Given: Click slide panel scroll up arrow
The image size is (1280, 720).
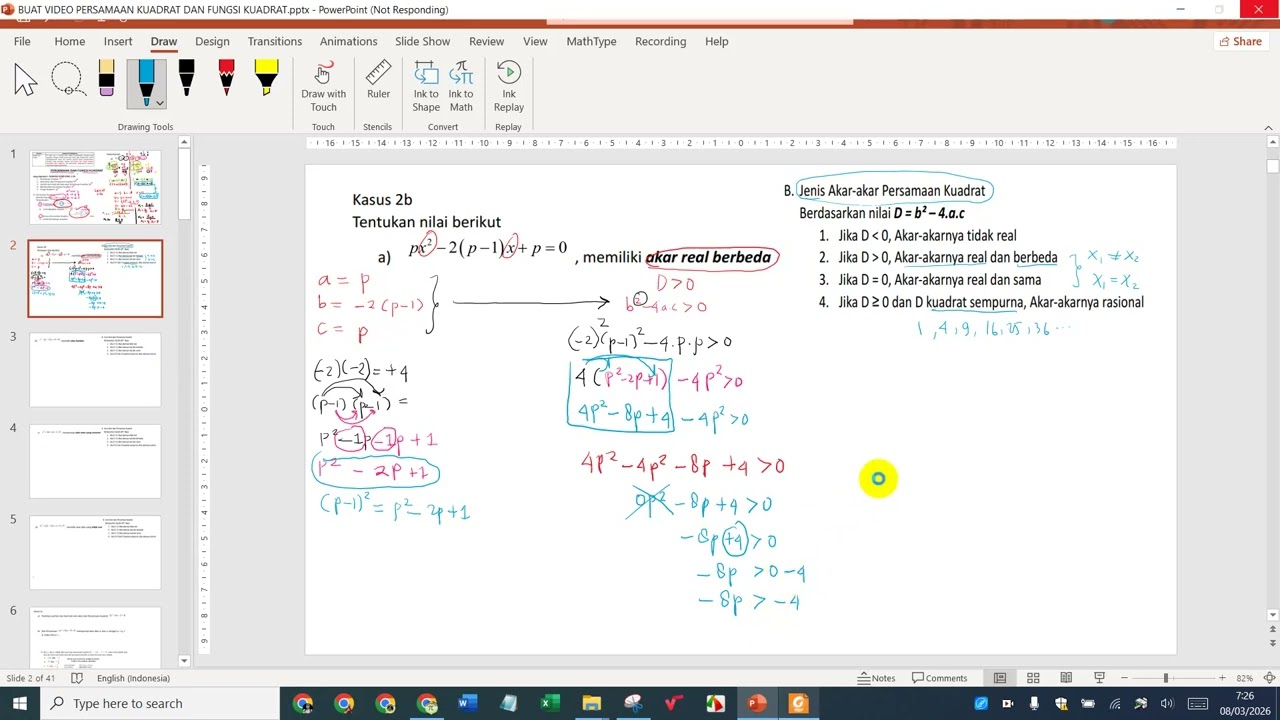Looking at the screenshot, I should (184, 143).
